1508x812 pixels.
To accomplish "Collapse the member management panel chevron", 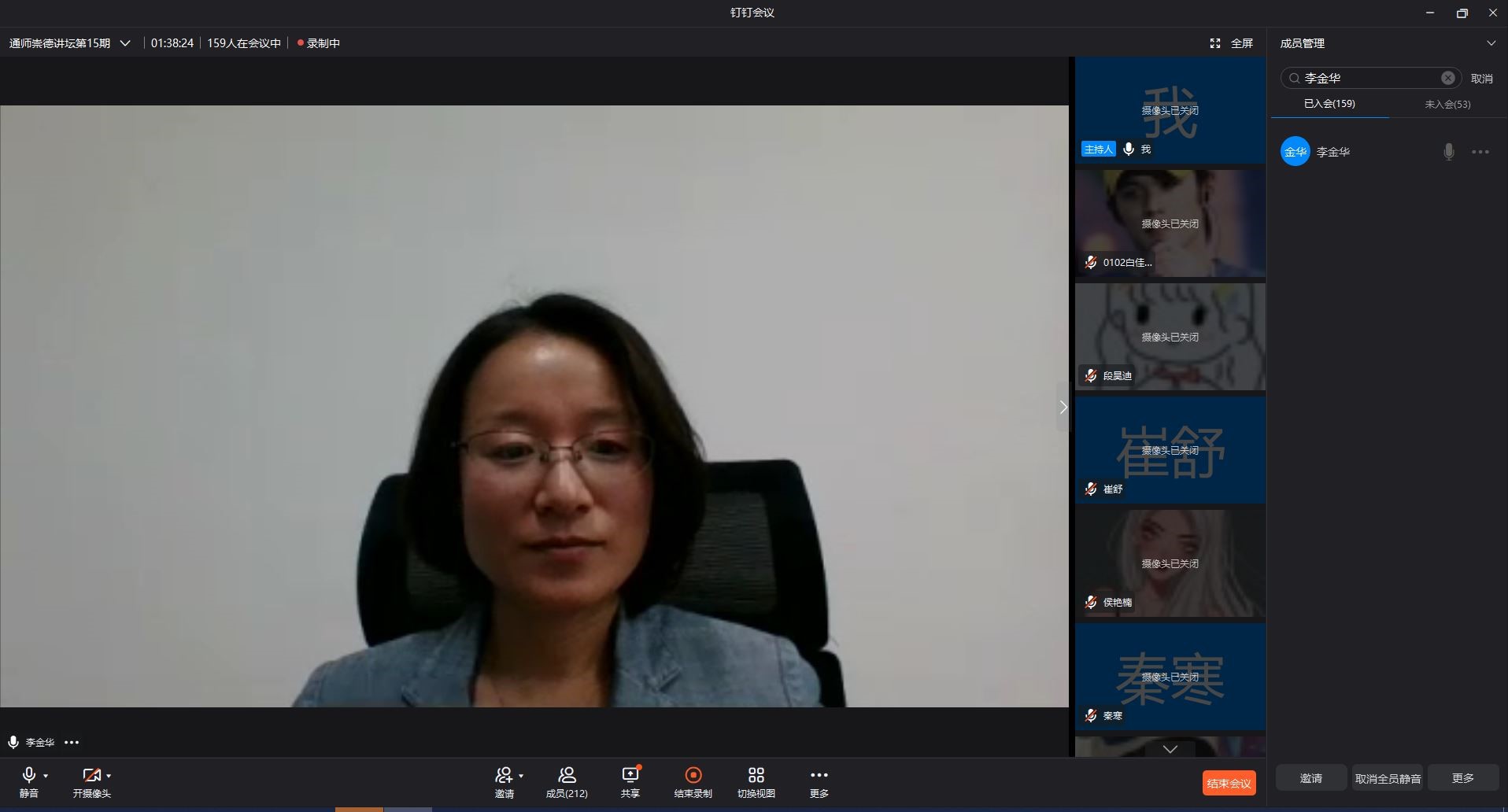I will click(x=1491, y=43).
